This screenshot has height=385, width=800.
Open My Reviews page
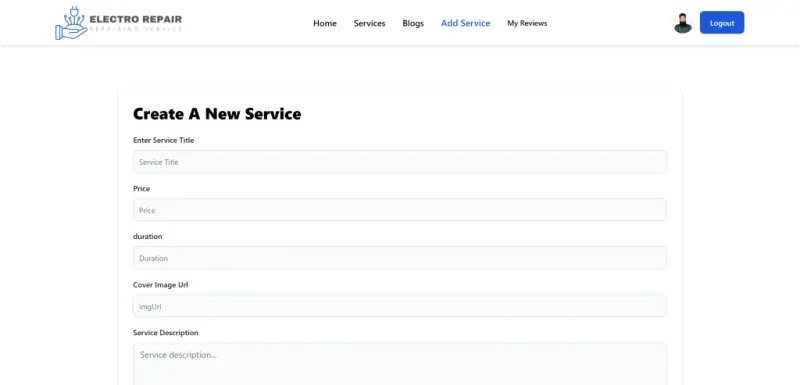(x=527, y=23)
